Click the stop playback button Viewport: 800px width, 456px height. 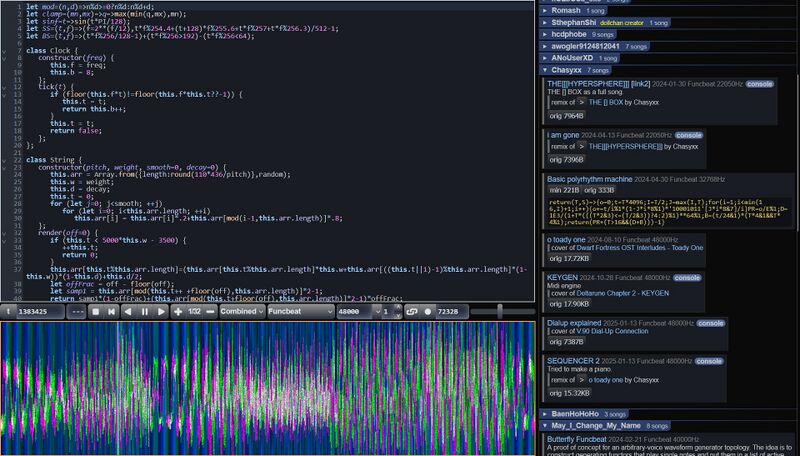[x=95, y=312]
